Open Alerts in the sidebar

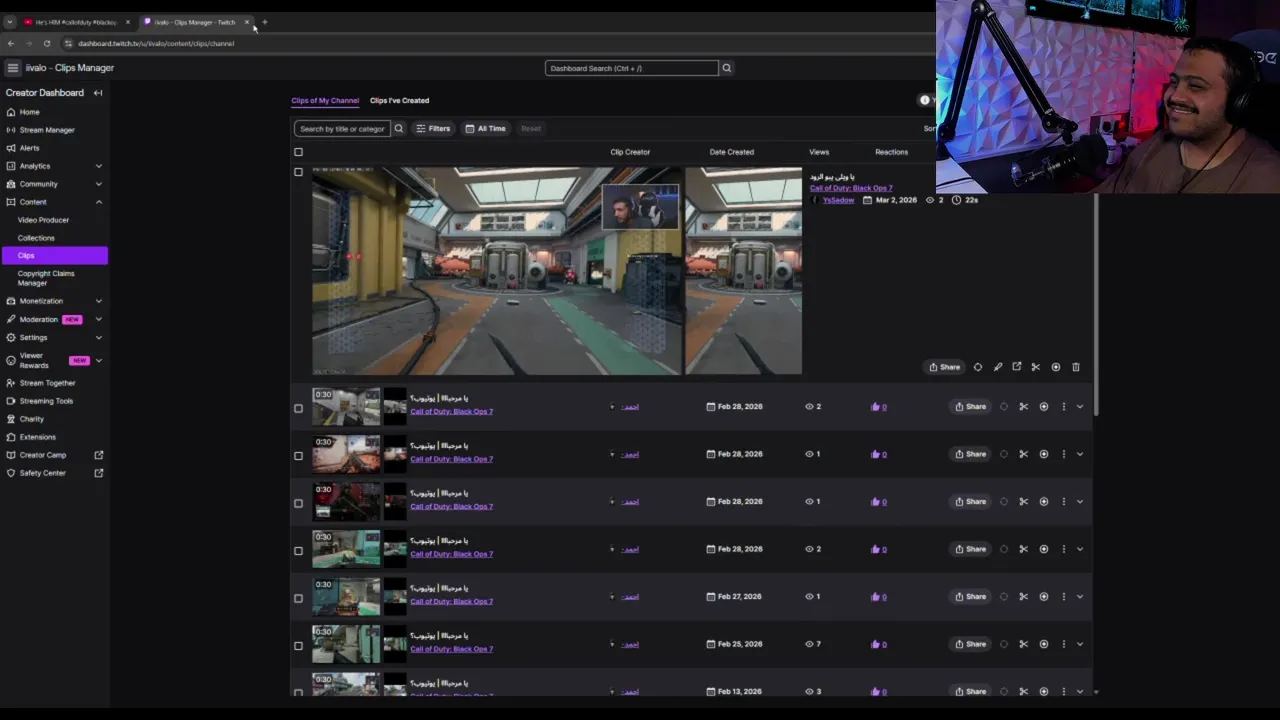pyautogui.click(x=30, y=148)
